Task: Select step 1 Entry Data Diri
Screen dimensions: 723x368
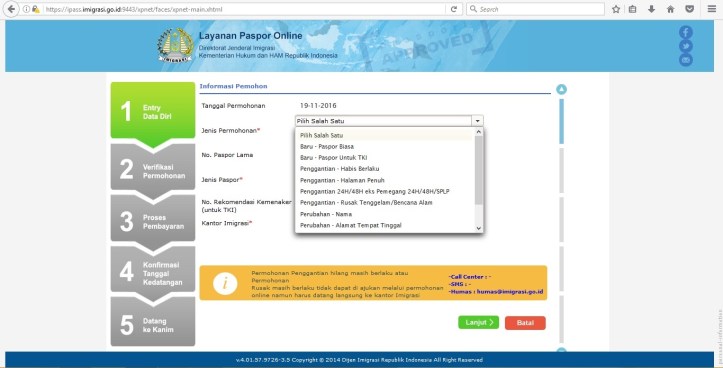Action: (x=153, y=112)
